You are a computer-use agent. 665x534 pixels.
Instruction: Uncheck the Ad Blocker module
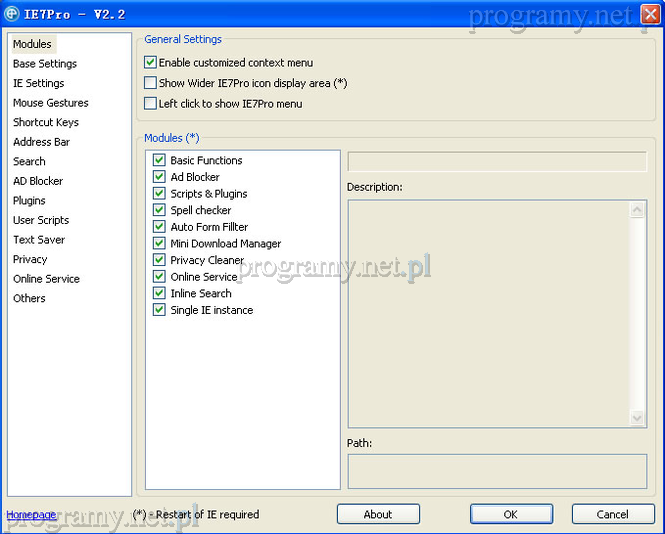tap(159, 177)
